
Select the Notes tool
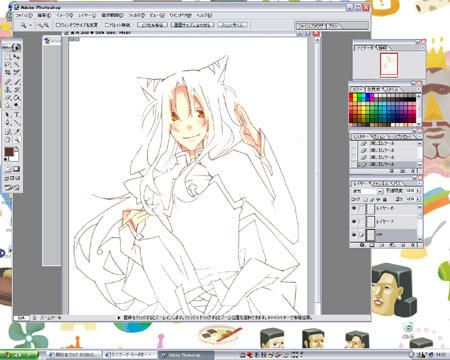8,132
